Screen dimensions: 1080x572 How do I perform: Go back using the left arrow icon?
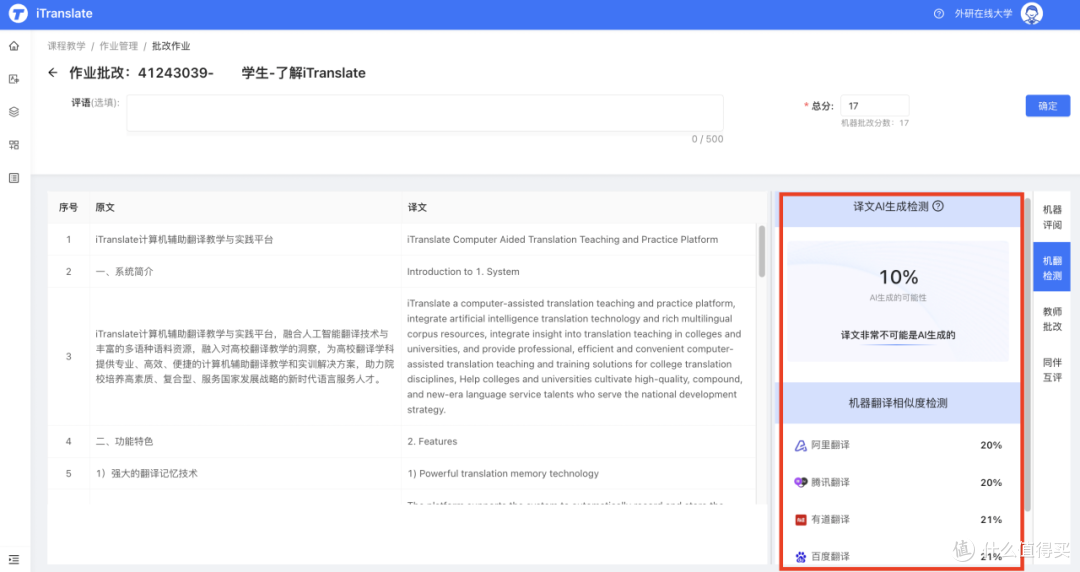(53, 72)
